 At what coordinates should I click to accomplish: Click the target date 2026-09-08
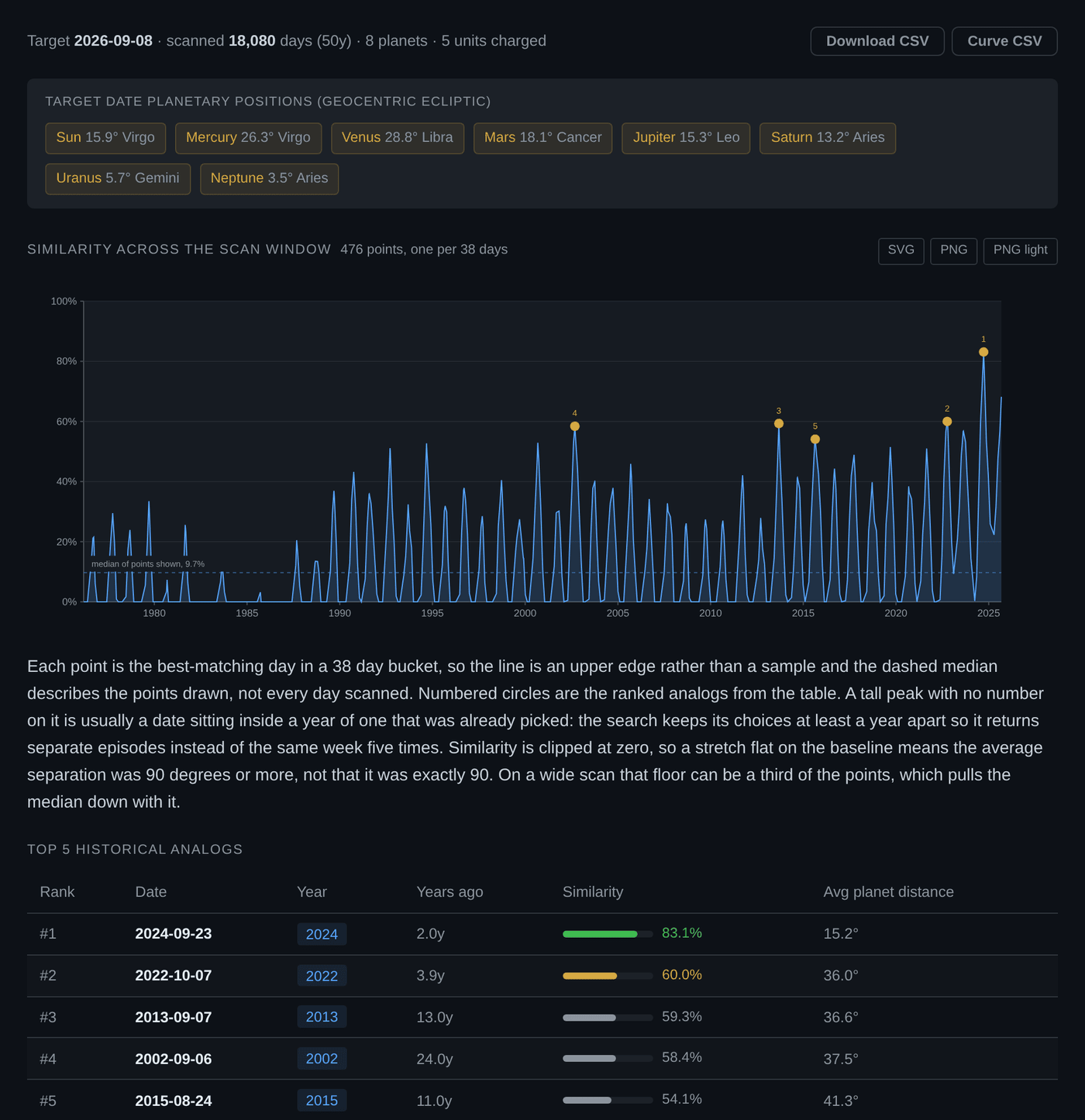pos(113,41)
